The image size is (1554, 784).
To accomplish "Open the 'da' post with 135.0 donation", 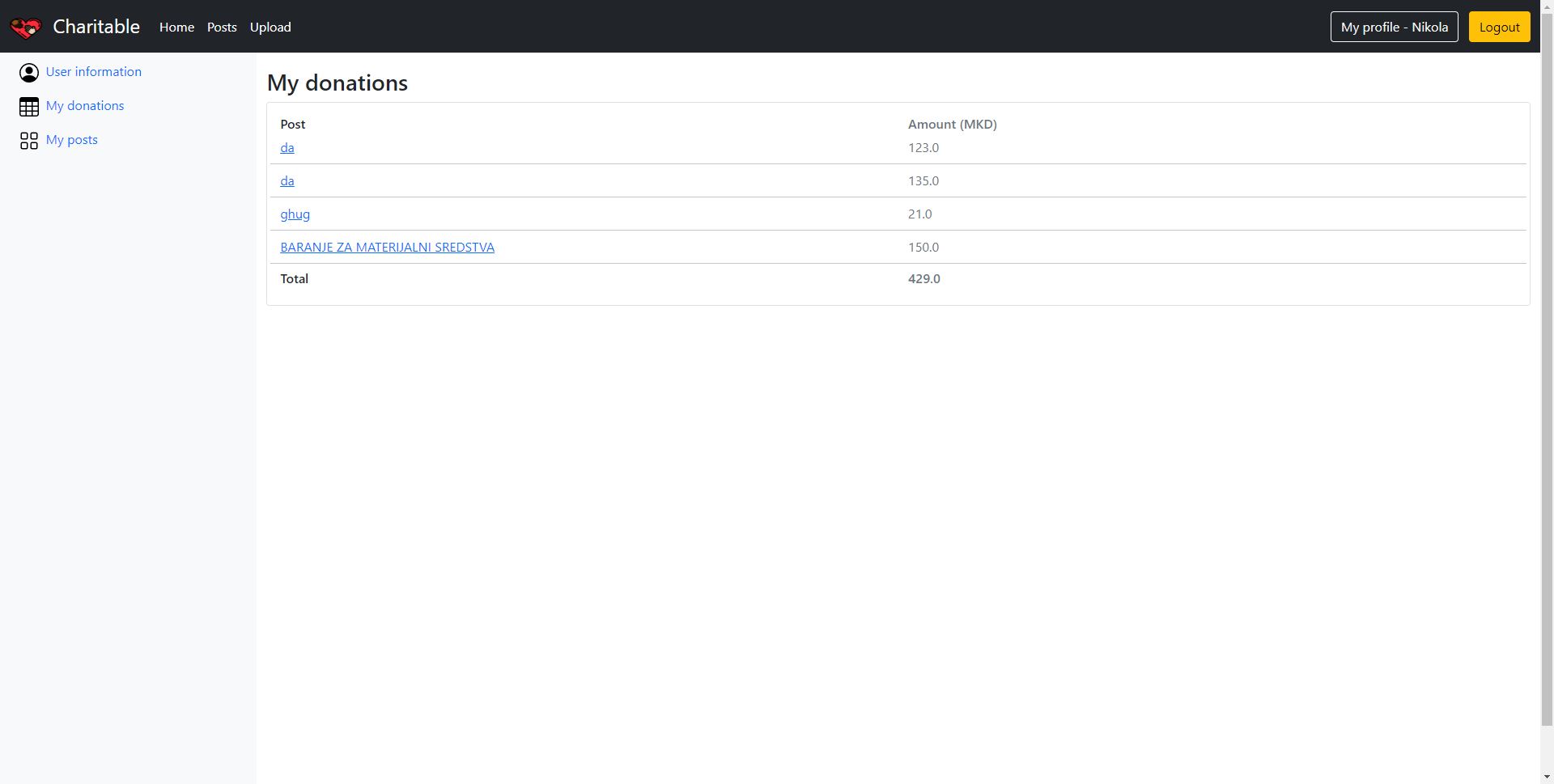I will [x=287, y=181].
